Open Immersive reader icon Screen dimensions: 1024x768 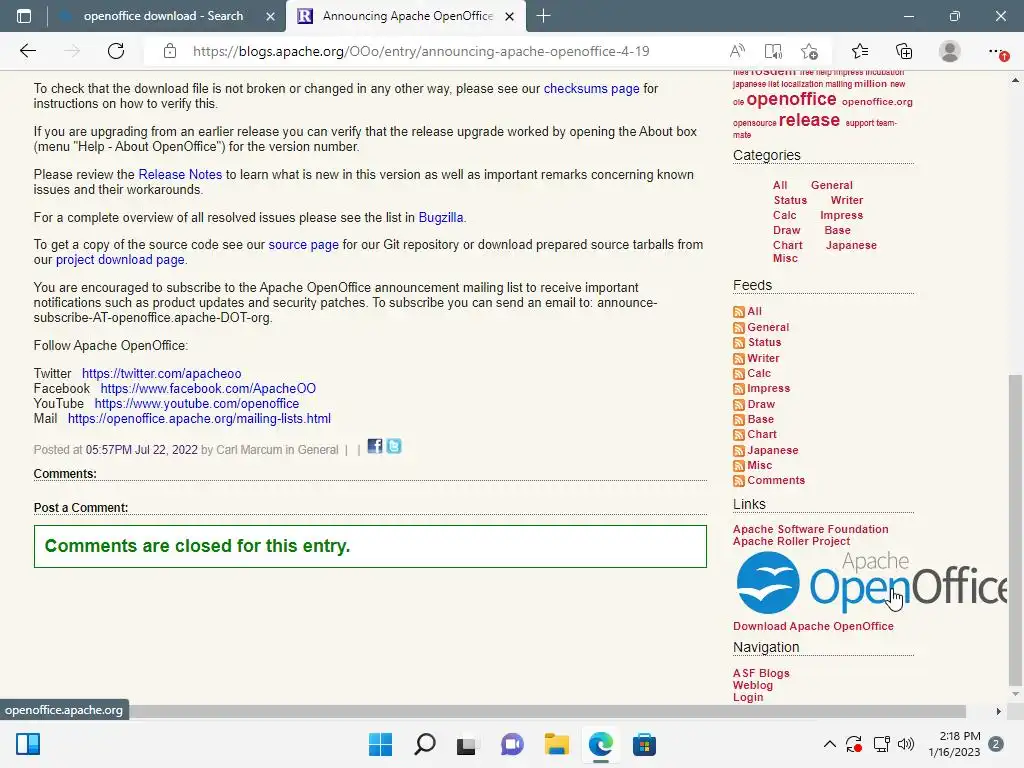(x=773, y=51)
